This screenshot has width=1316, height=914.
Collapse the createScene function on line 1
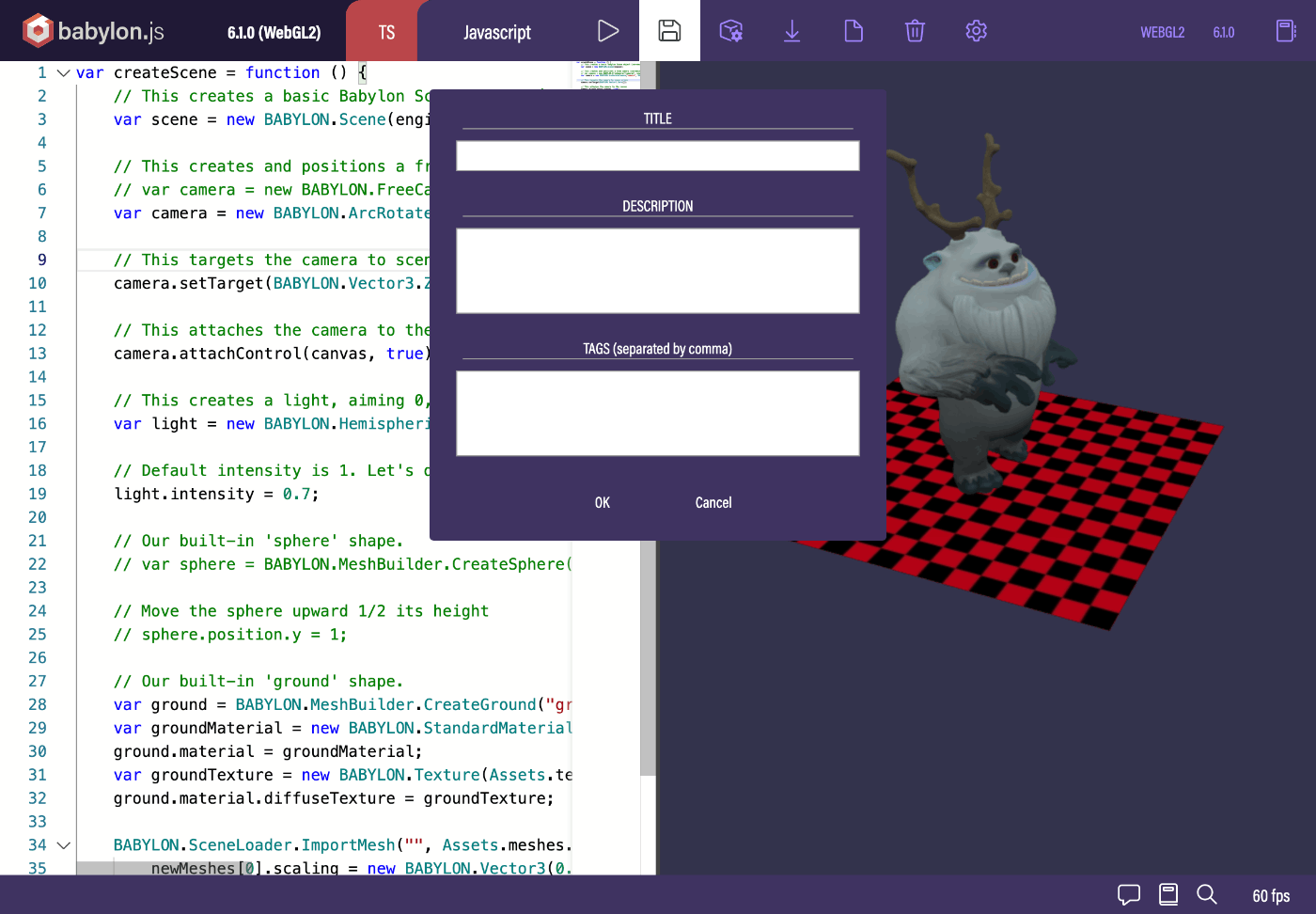63,72
